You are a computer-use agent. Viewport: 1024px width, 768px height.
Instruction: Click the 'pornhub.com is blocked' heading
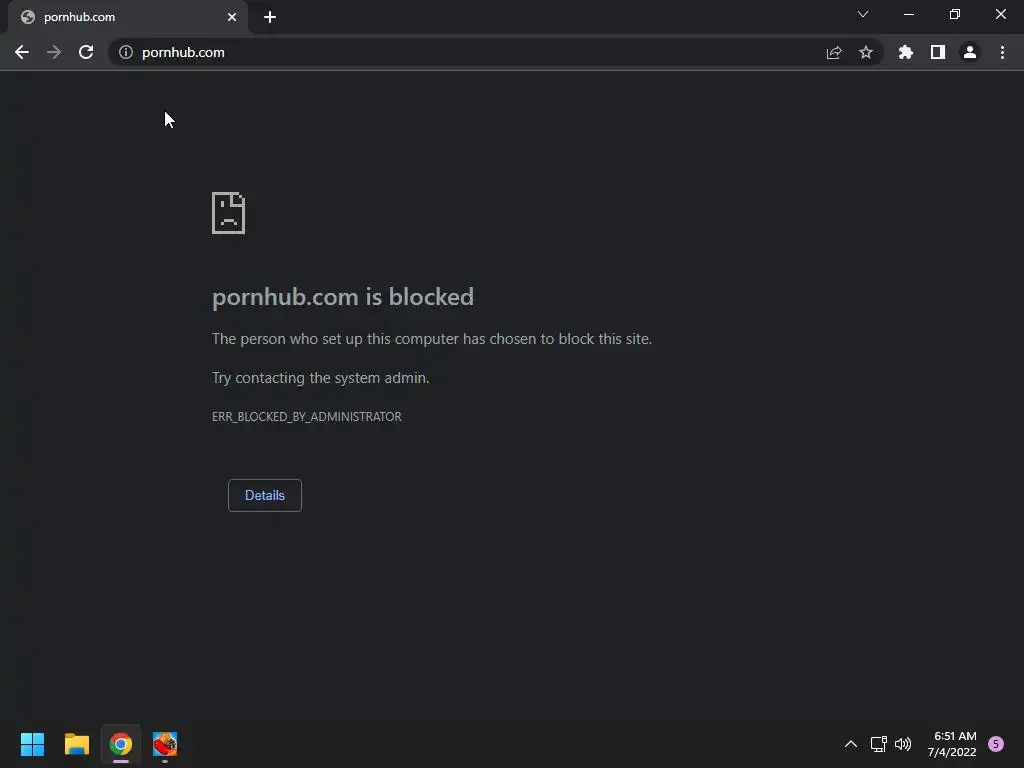pyautogui.click(x=343, y=297)
